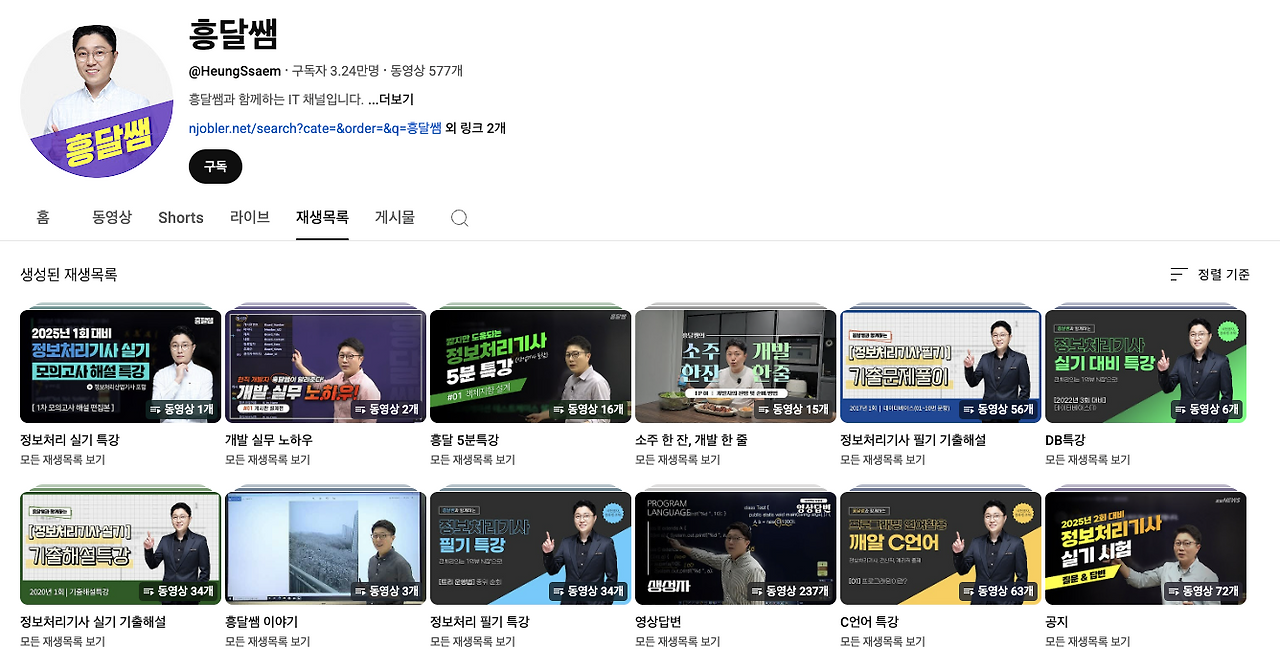Open the 정보처리 실기 특강 playlist thumbnail

121,366
